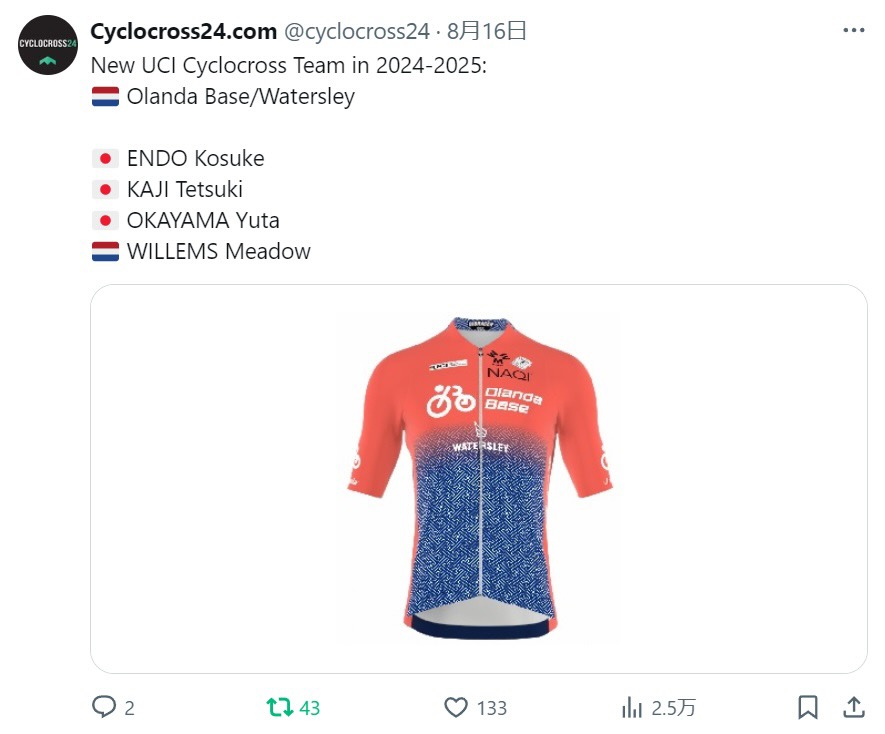
Task: Open the reply comment icon
Action: 104,707
